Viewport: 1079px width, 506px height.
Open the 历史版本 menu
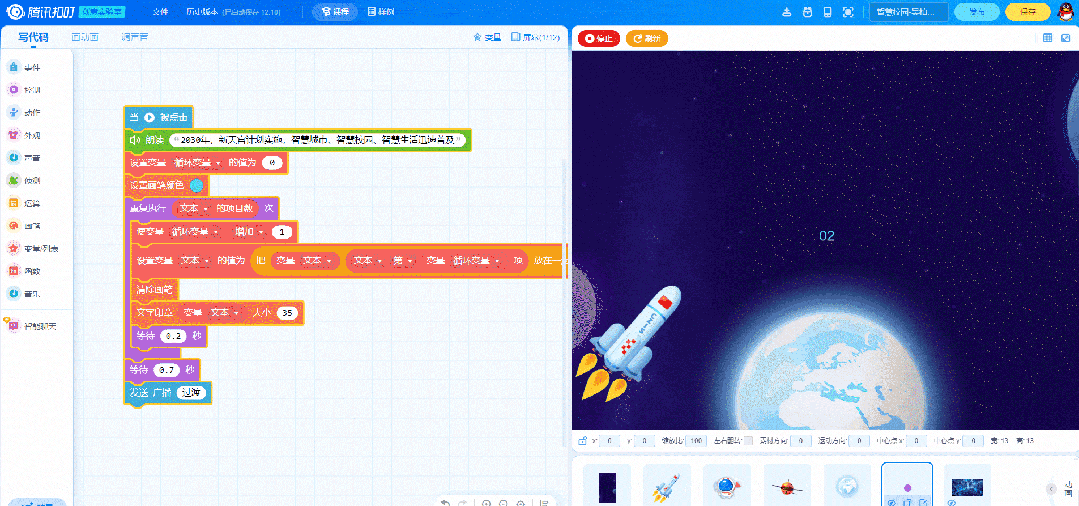(202, 12)
